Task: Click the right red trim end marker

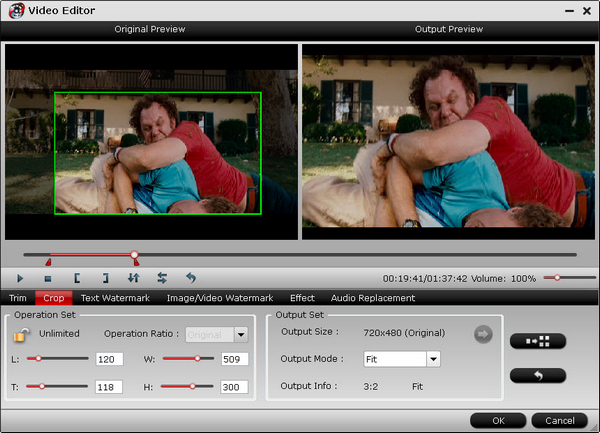Action: click(136, 262)
